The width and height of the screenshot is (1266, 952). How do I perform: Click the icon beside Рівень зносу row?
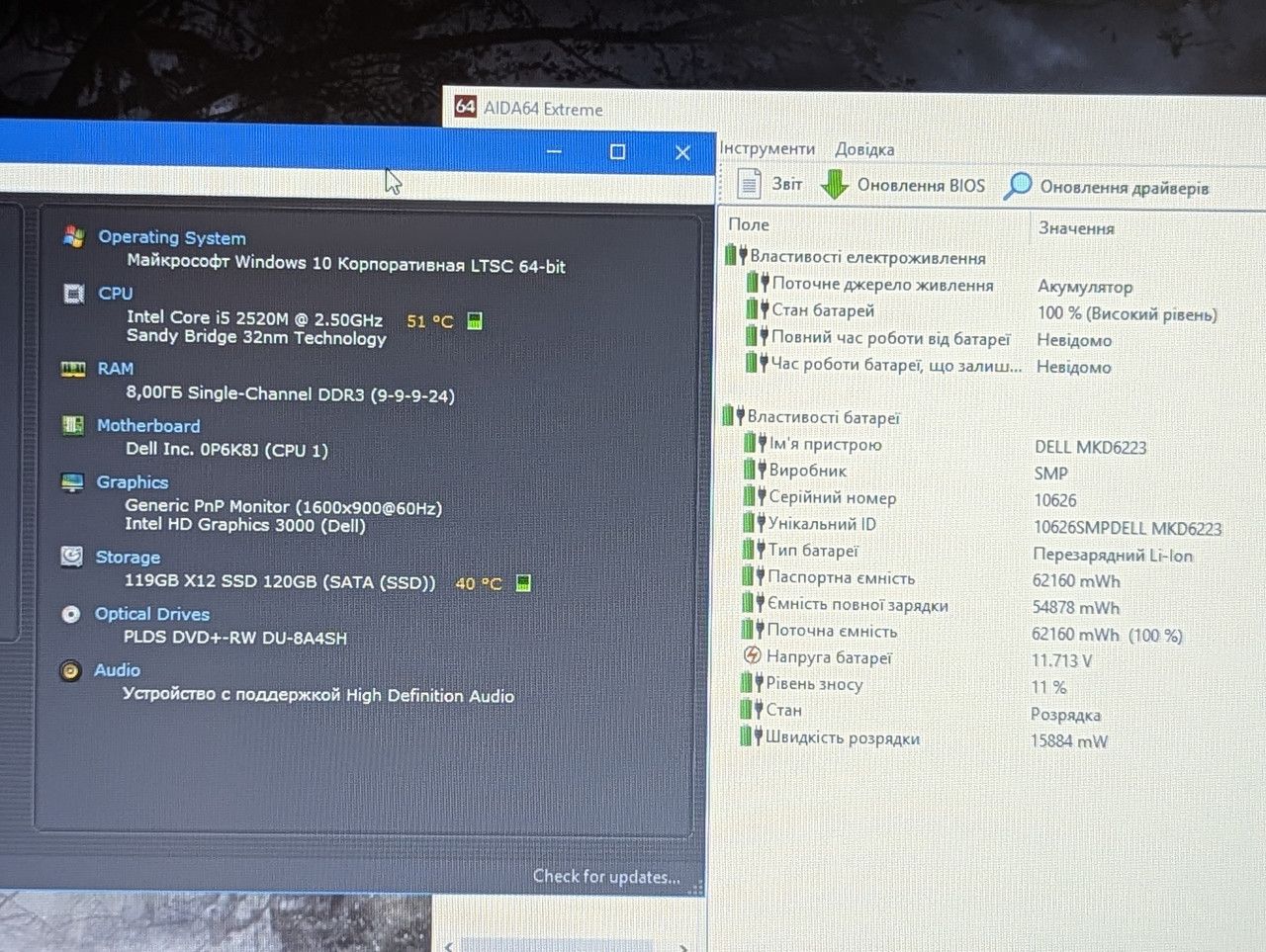pos(753,683)
